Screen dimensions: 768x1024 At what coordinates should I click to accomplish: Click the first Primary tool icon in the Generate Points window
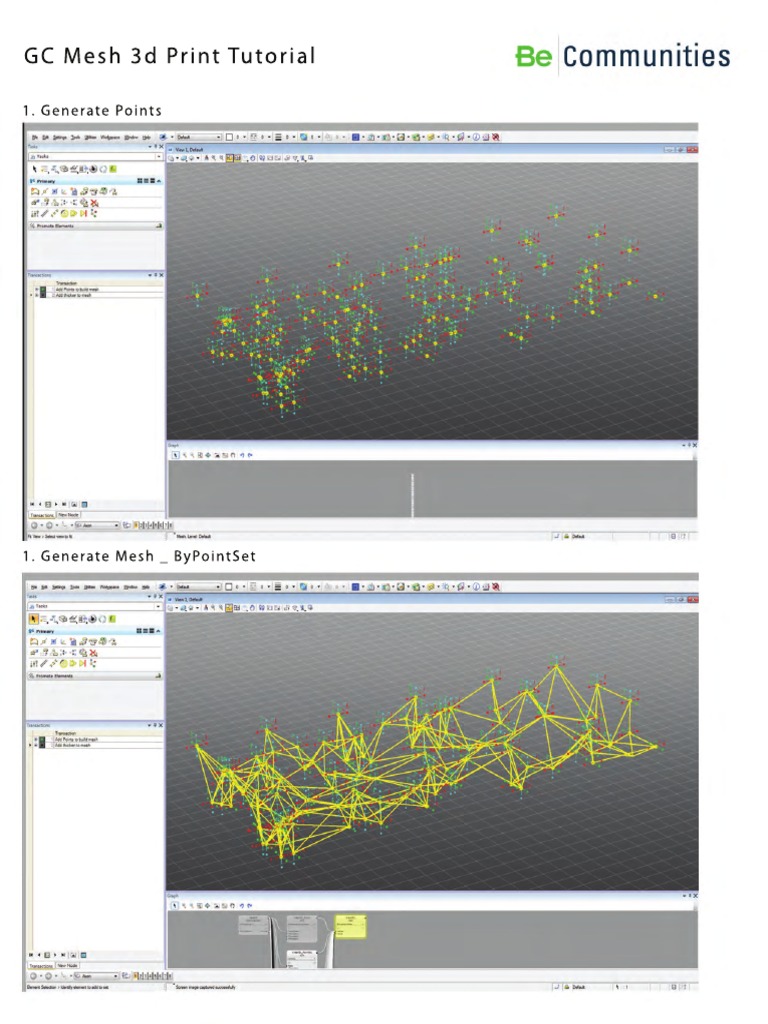point(35,192)
